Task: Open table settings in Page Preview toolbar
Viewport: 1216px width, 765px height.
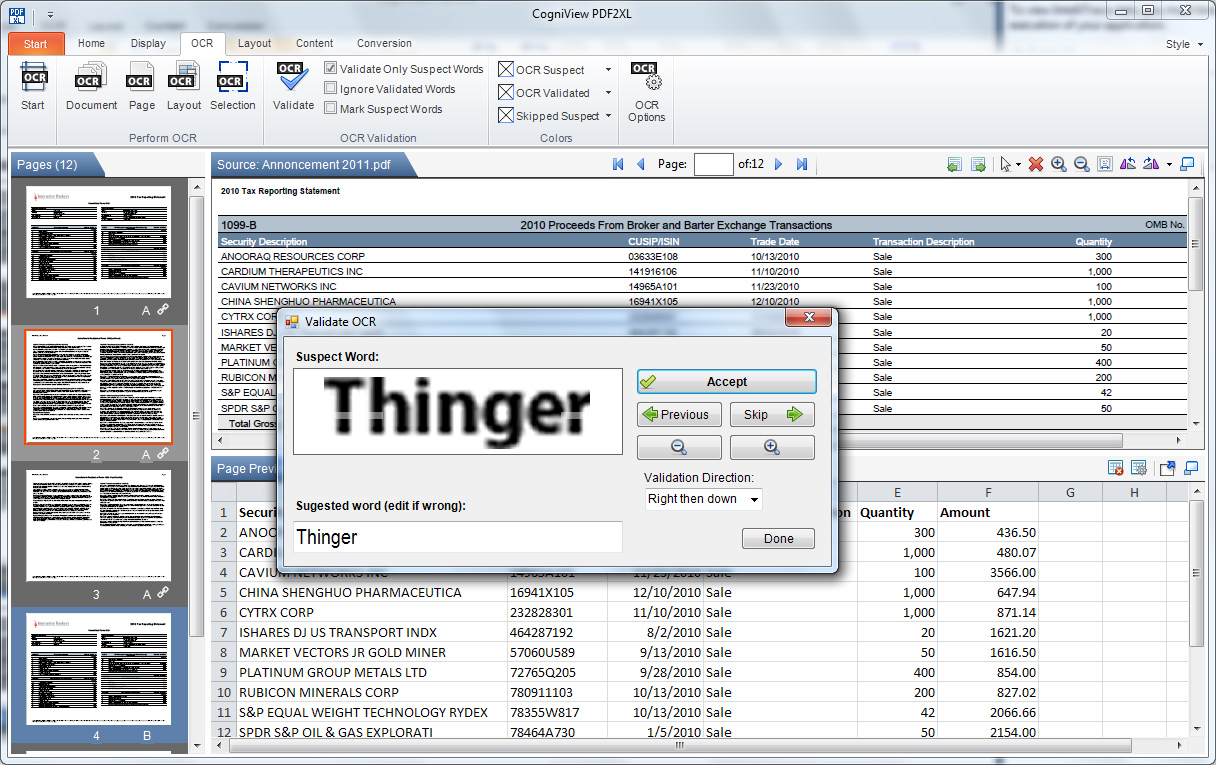Action: coord(1138,468)
